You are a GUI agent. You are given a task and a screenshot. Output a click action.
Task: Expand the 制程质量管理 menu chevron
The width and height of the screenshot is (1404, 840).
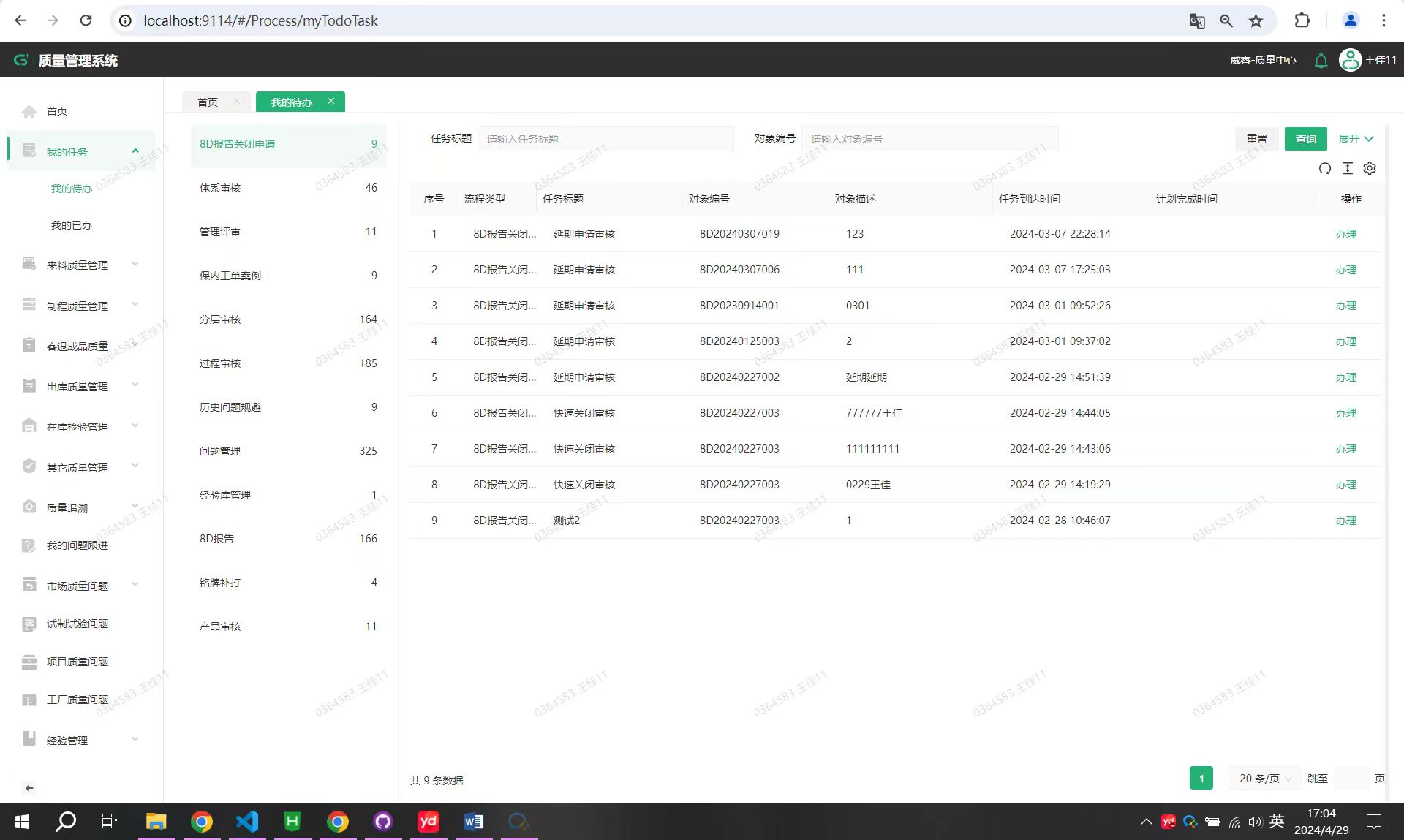pos(135,304)
